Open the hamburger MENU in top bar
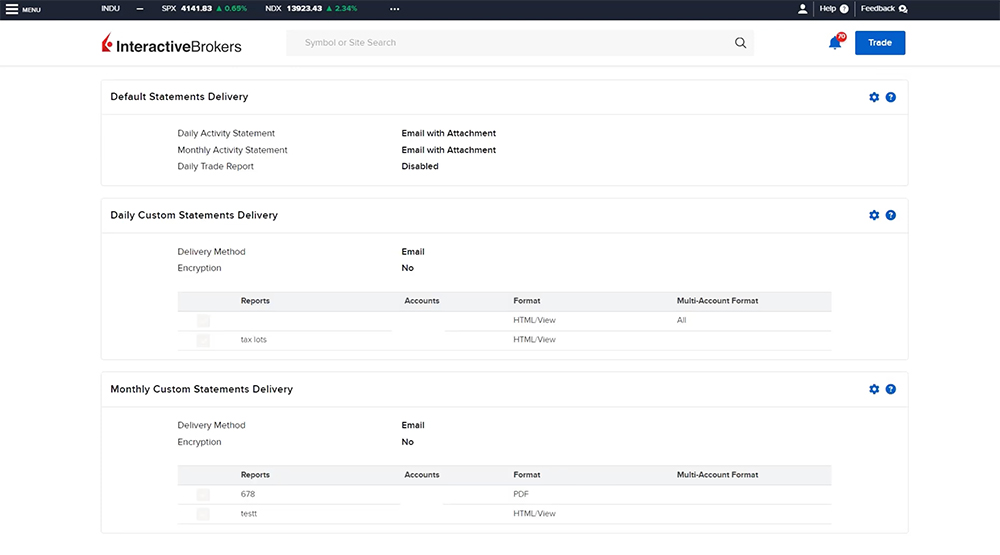The image size is (1000, 555). click(x=23, y=9)
